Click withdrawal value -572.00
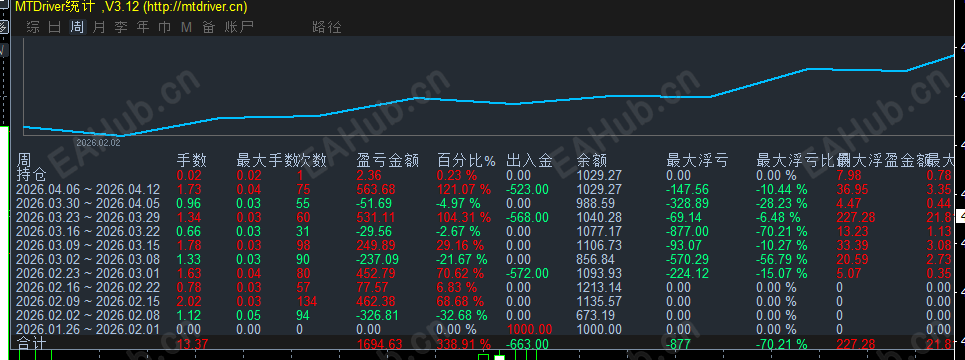965x360 pixels. point(527,273)
